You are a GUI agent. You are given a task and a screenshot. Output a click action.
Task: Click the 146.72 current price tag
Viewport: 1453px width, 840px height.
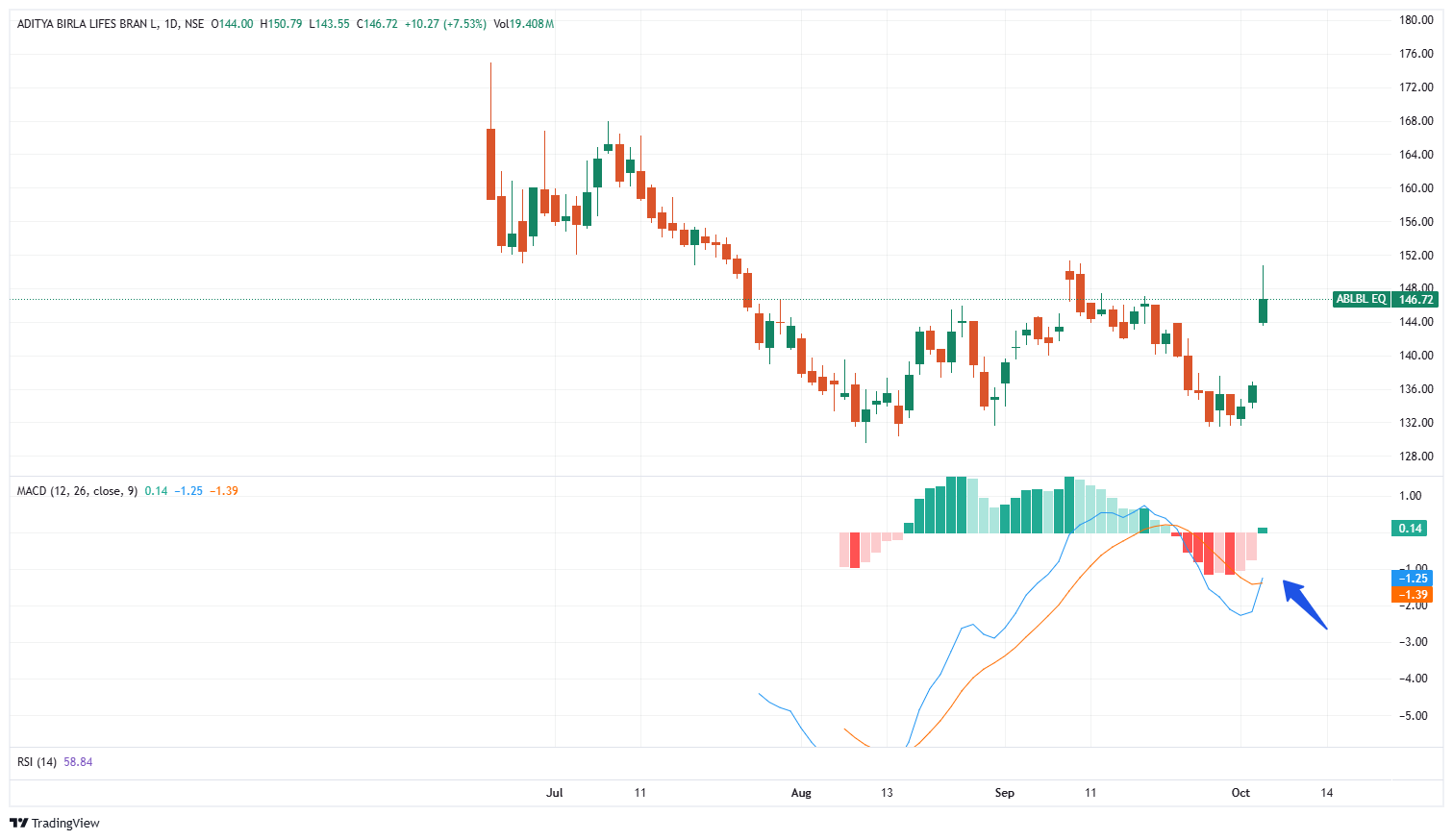1415,299
